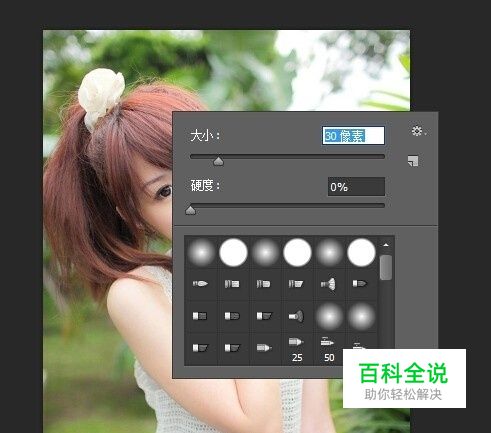Select the first hard round brush in top row
This screenshot has height=433, width=491.
(233, 252)
